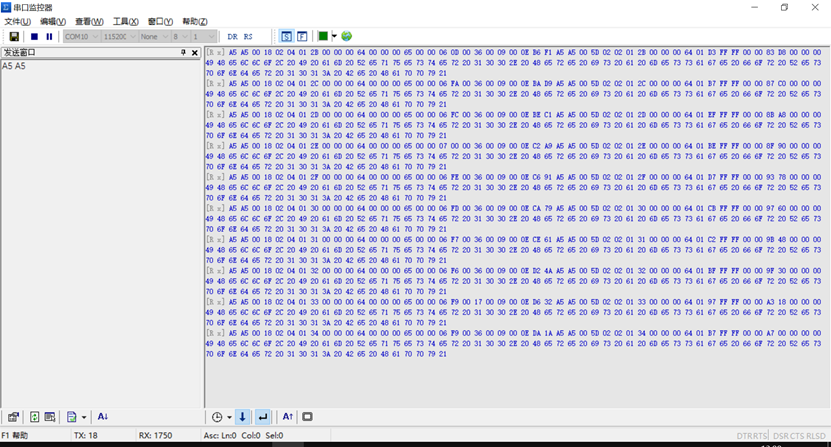Screen dimensions: 831x447
Task: Expand the clock icon dropdown arrow
Action: pyautogui.click(x=229, y=417)
